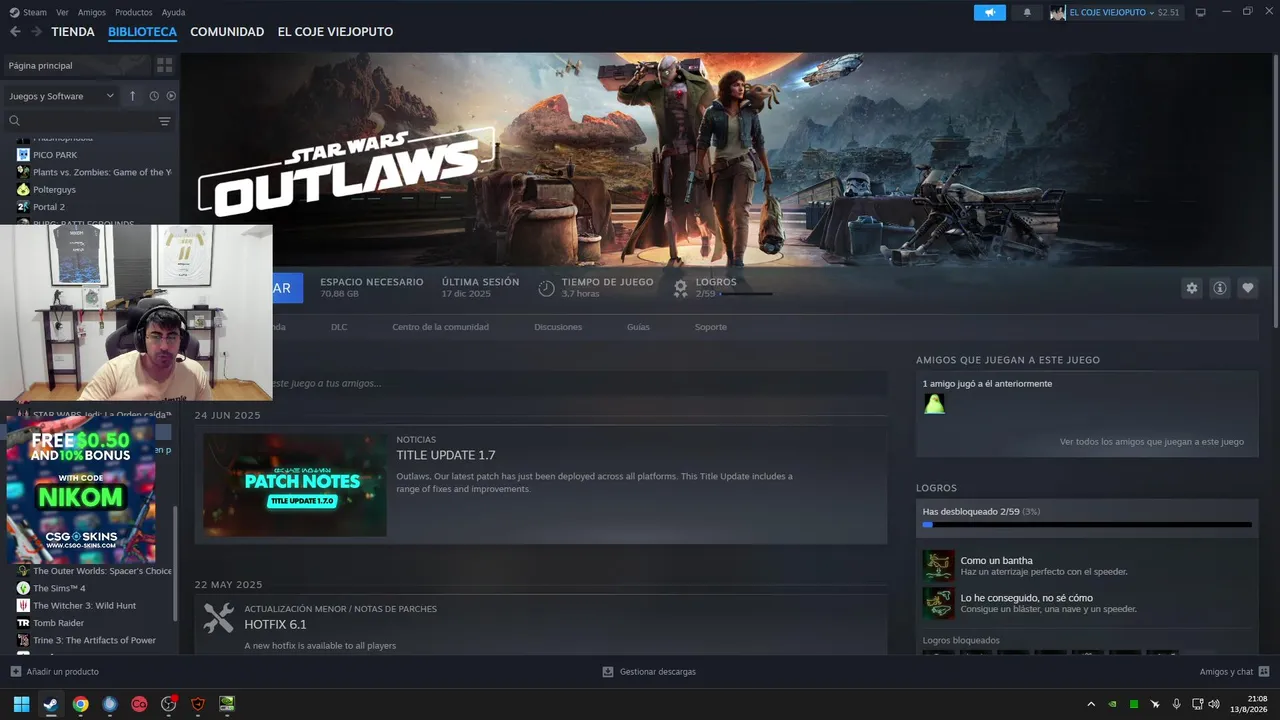
Task: Open Centro de la comunidad tab
Action: (x=440, y=327)
